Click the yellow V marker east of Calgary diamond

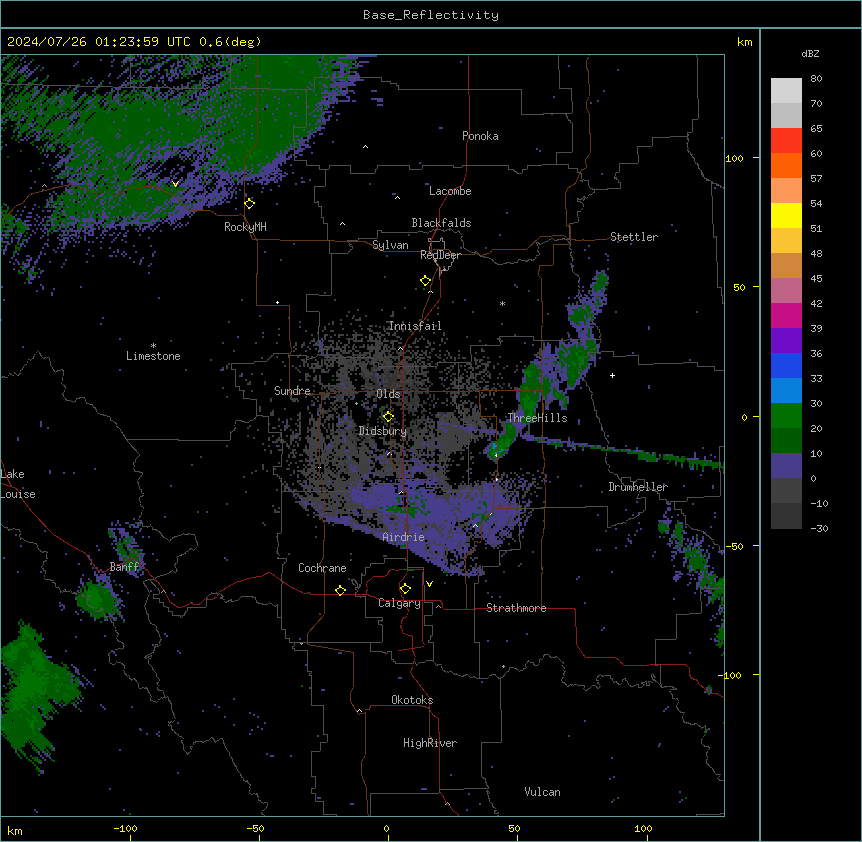(x=429, y=584)
